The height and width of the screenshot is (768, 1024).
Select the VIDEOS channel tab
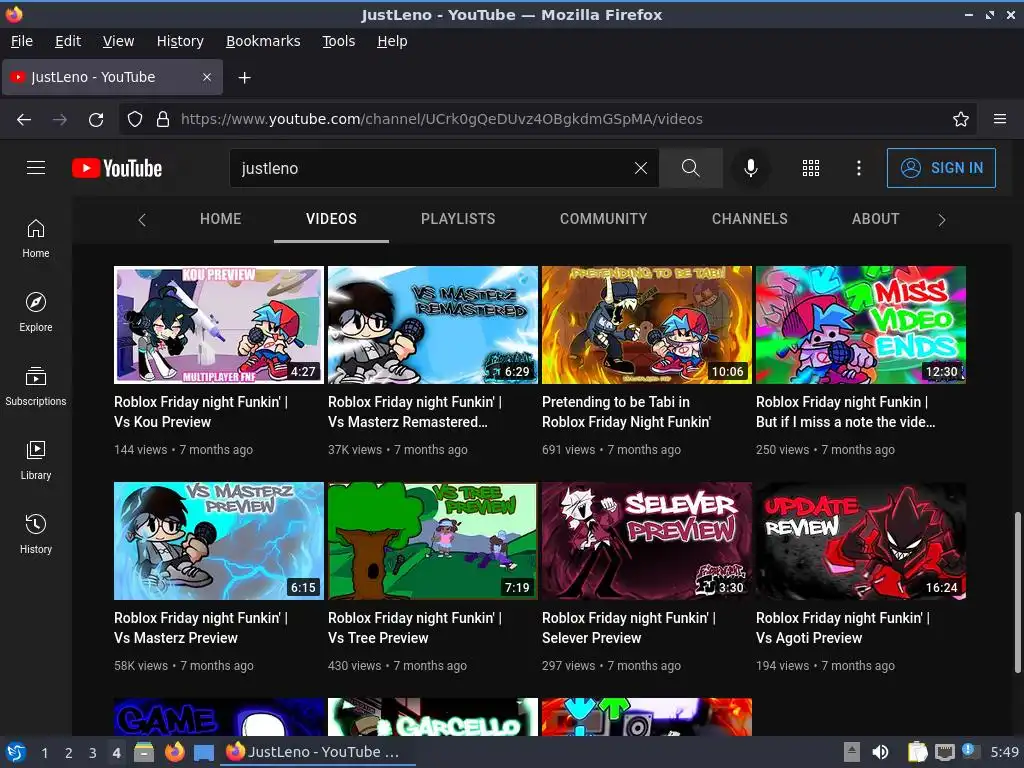pos(331,219)
